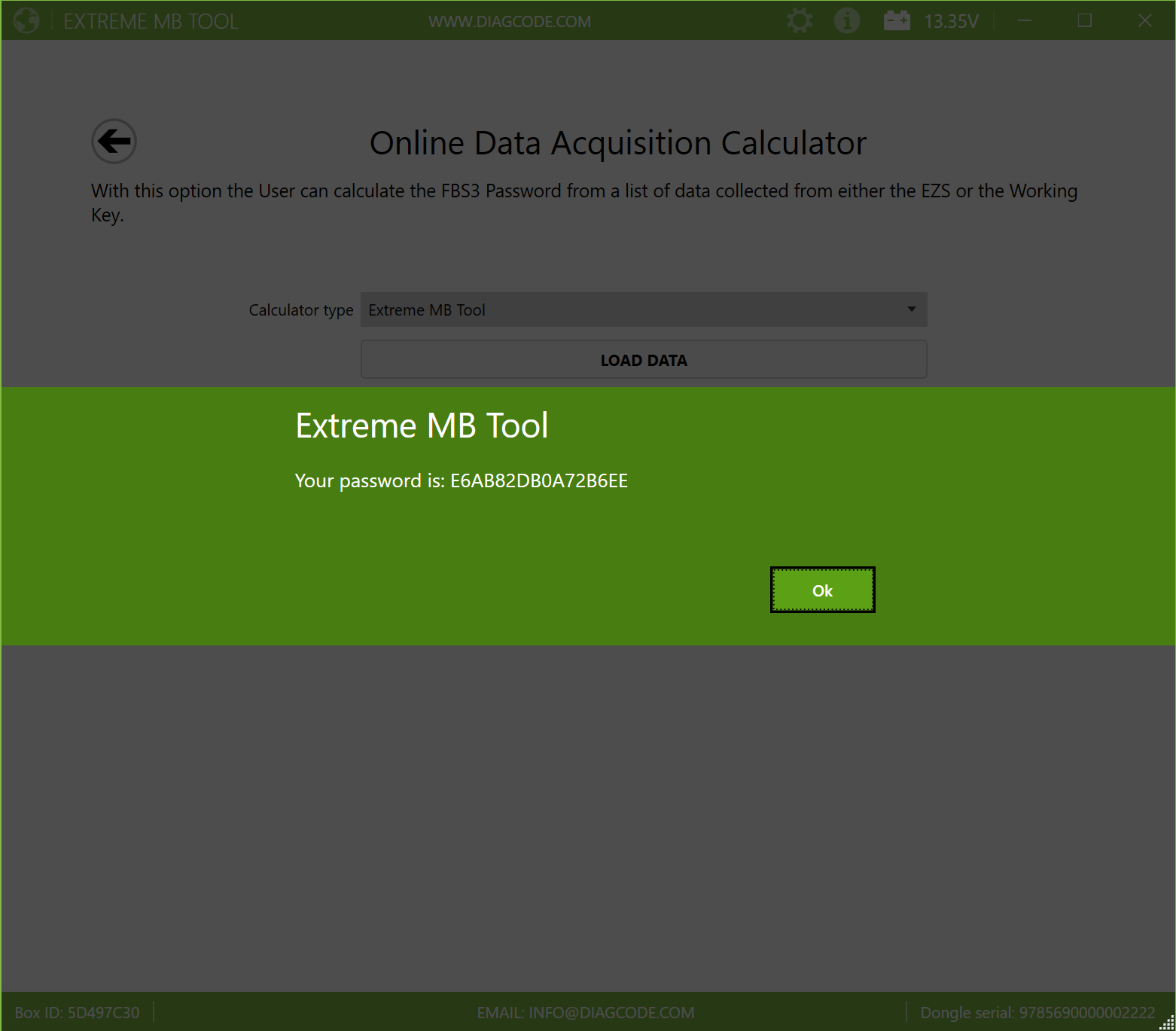Click the LOAD DATA button
The width and height of the screenshot is (1176, 1031).
[644, 360]
